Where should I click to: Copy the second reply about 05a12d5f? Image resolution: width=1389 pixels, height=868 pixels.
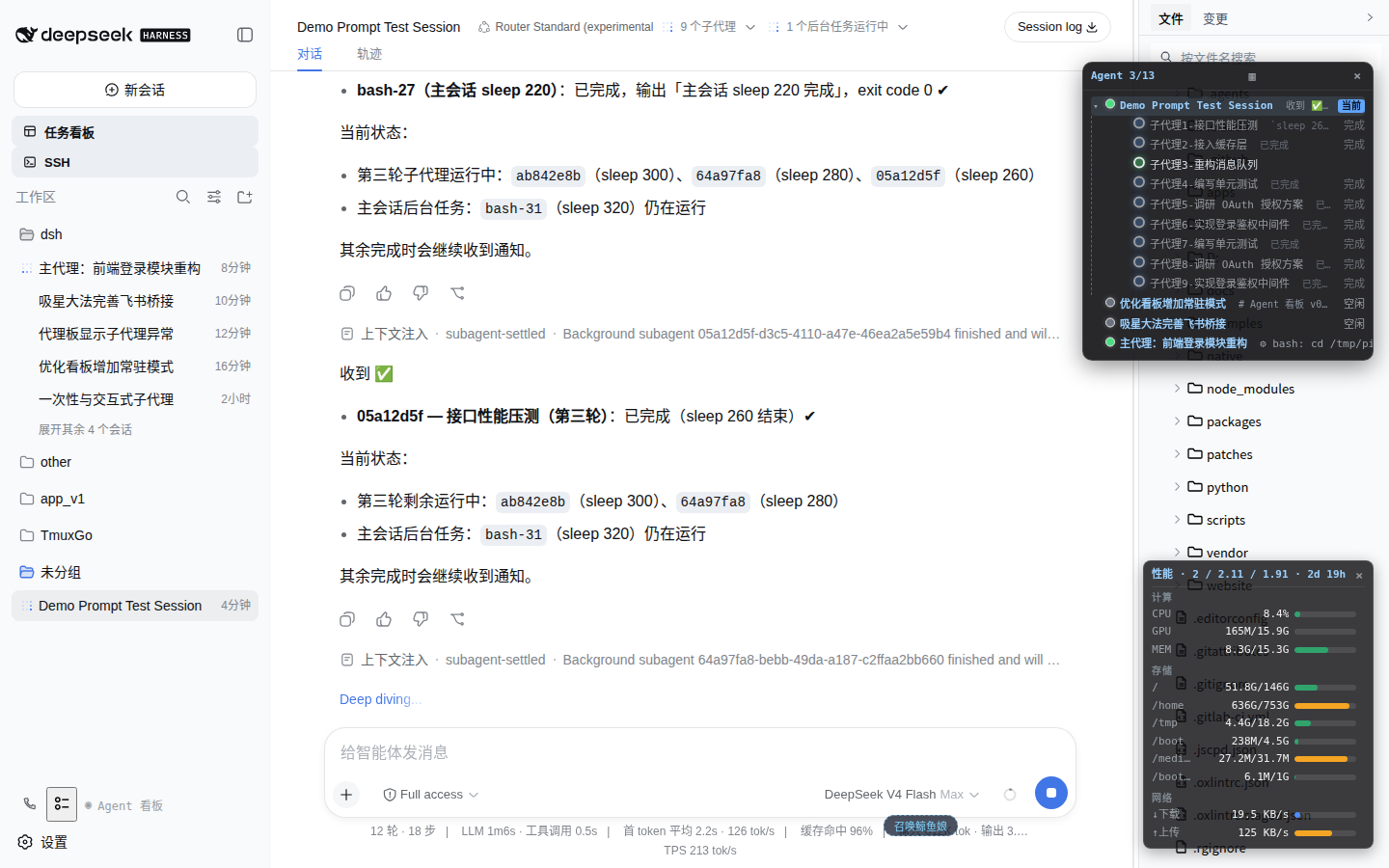pos(347,619)
